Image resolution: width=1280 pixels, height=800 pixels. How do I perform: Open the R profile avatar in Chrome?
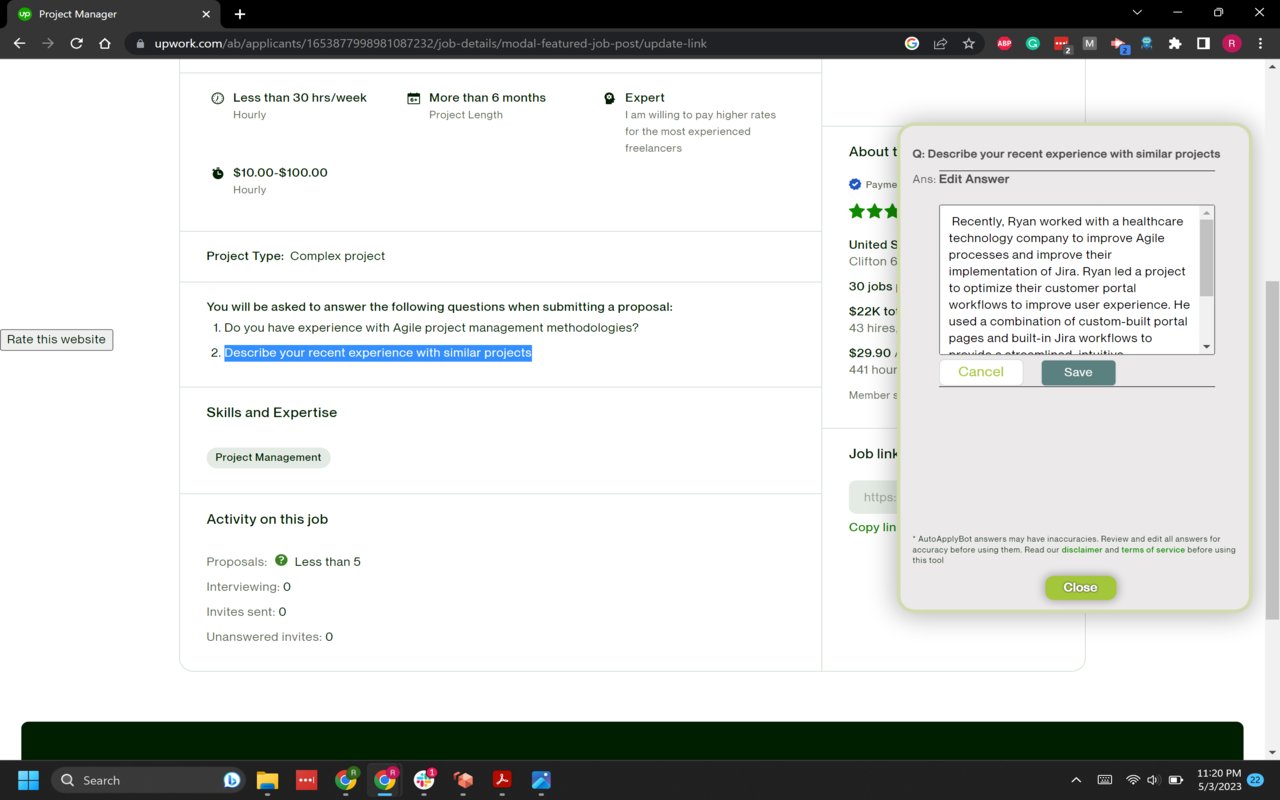click(1230, 43)
